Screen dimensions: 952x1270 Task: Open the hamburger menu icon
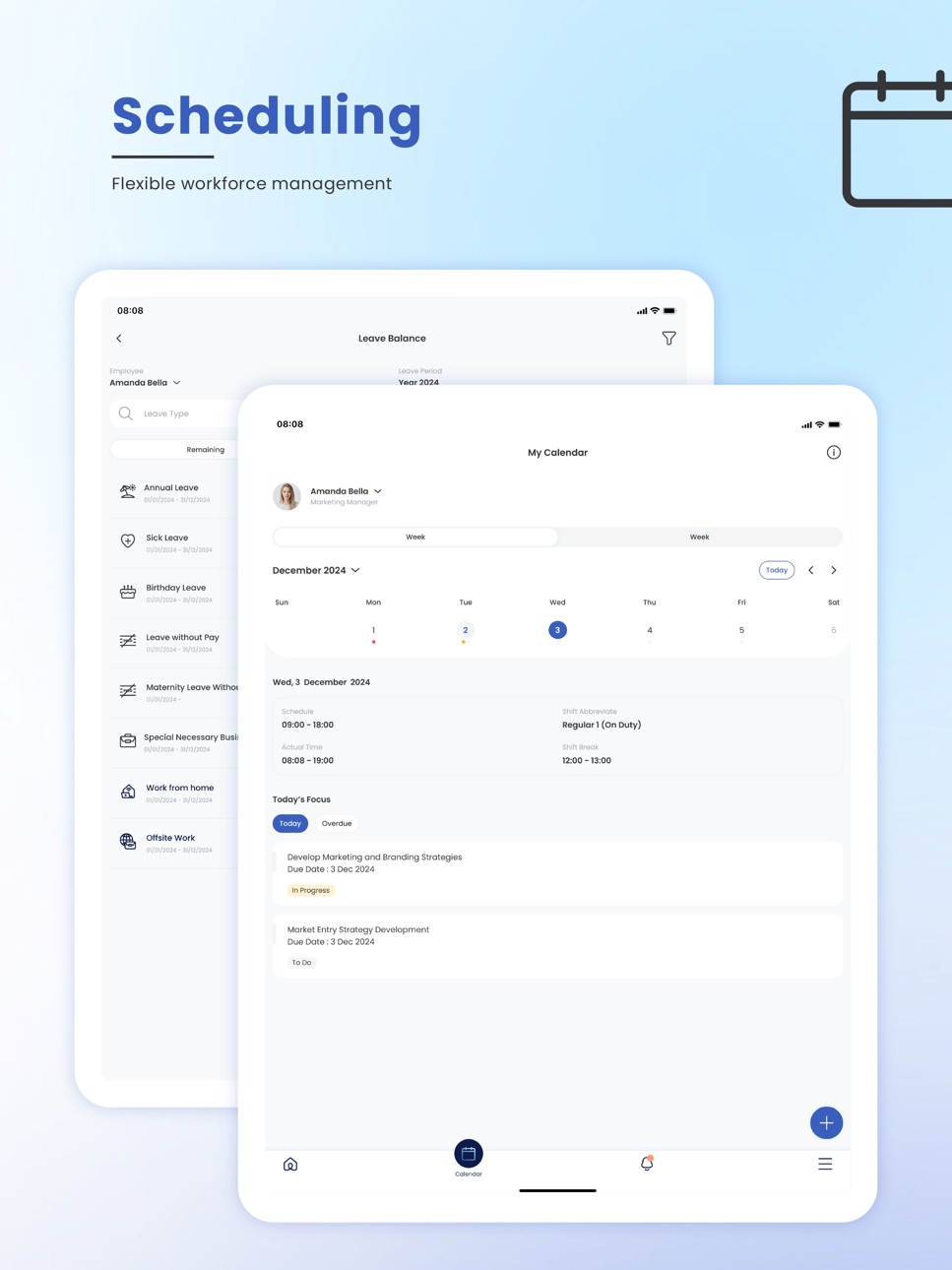[x=825, y=1164]
